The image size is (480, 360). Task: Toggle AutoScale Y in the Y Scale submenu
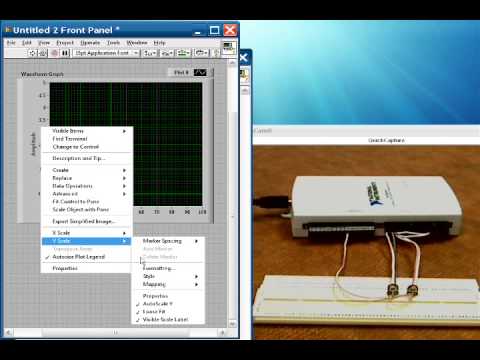[x=157, y=304]
